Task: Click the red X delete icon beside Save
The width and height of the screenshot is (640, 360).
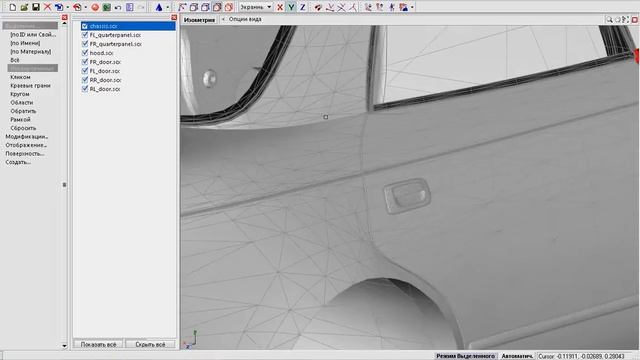Action: tap(47, 7)
